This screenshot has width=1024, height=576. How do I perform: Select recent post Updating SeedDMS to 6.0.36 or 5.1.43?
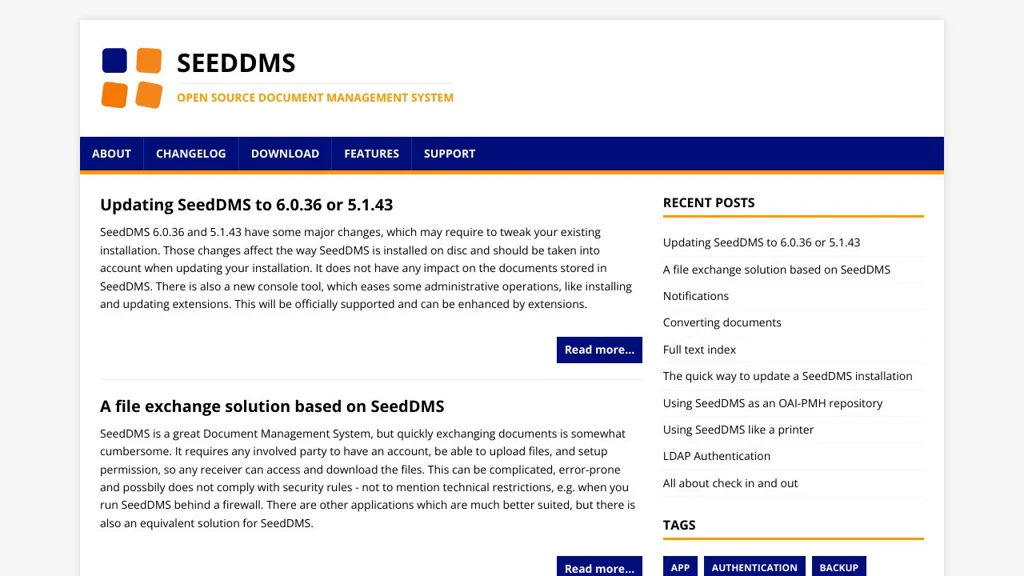(x=761, y=242)
